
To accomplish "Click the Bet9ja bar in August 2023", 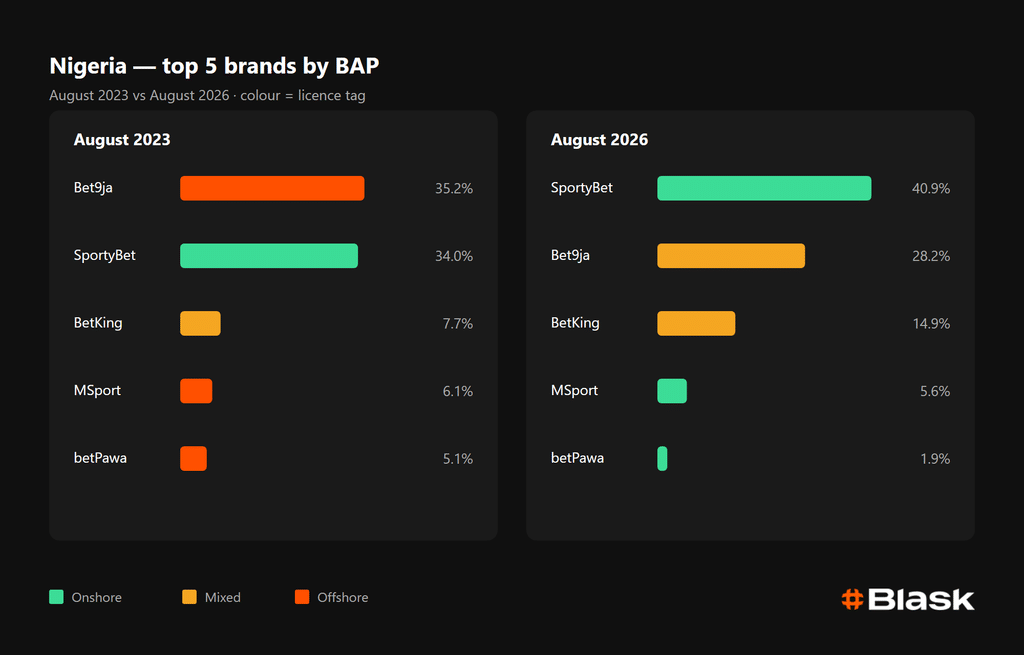I will click(272, 188).
